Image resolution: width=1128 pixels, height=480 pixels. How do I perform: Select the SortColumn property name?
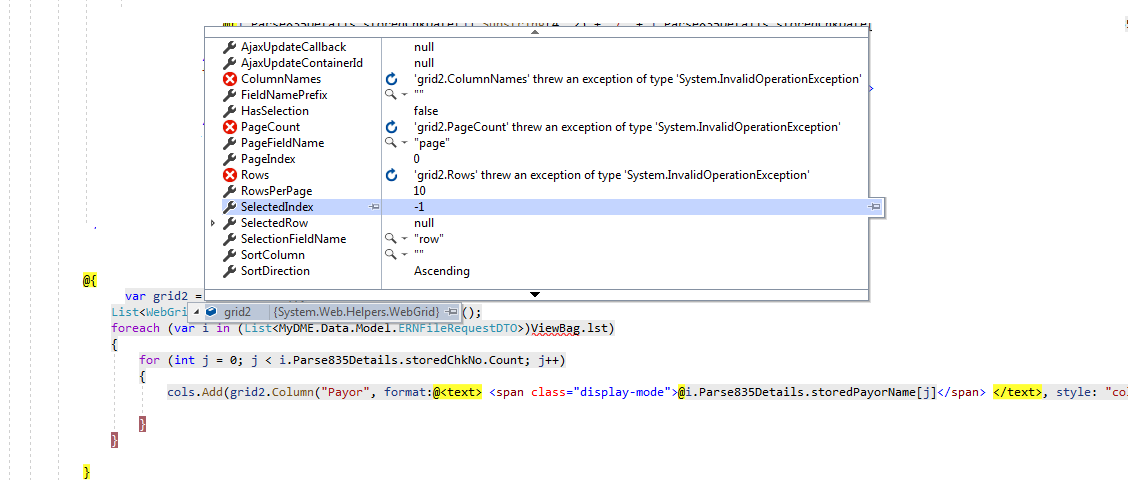tap(273, 255)
